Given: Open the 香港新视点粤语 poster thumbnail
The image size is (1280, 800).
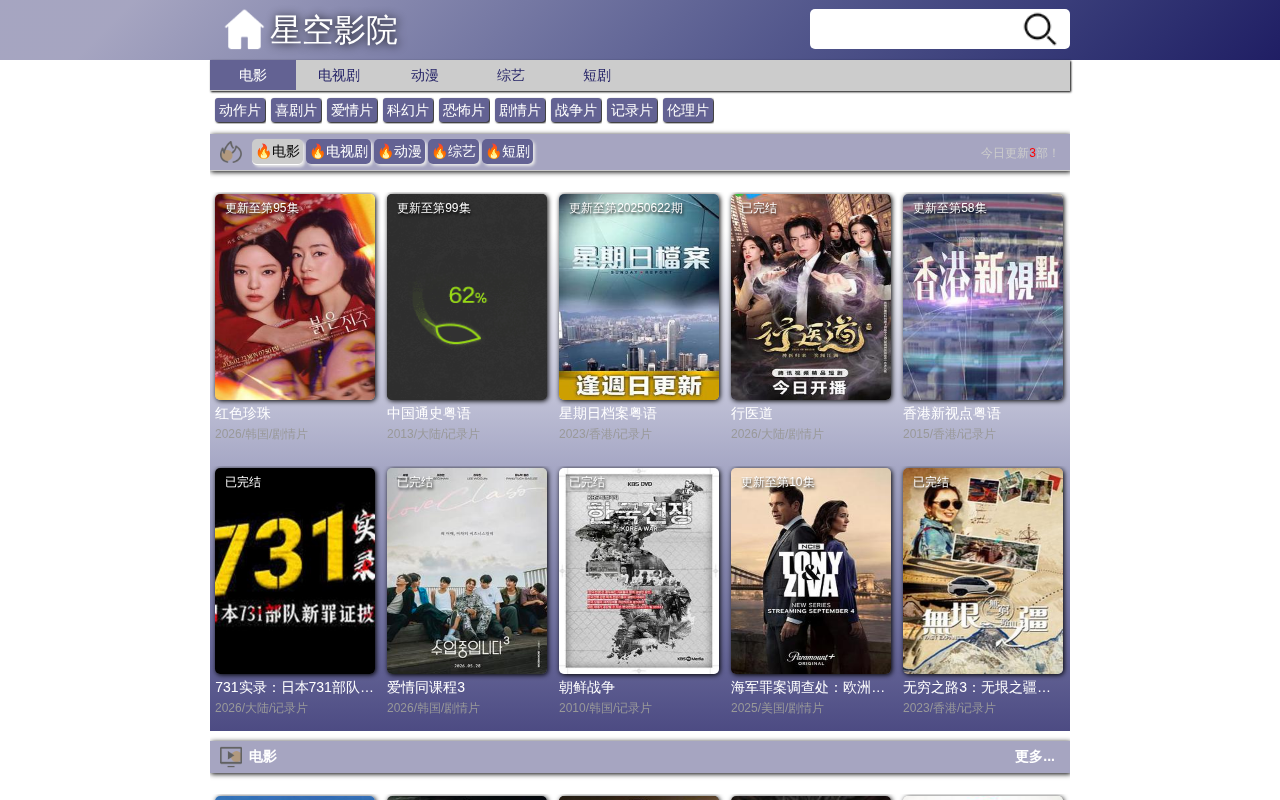Looking at the screenshot, I should point(983,297).
